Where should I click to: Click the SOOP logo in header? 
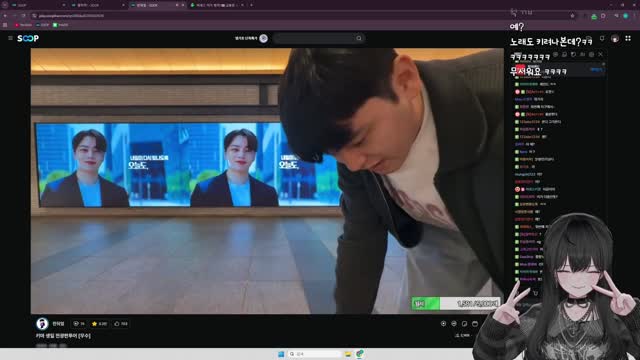tap(28, 38)
